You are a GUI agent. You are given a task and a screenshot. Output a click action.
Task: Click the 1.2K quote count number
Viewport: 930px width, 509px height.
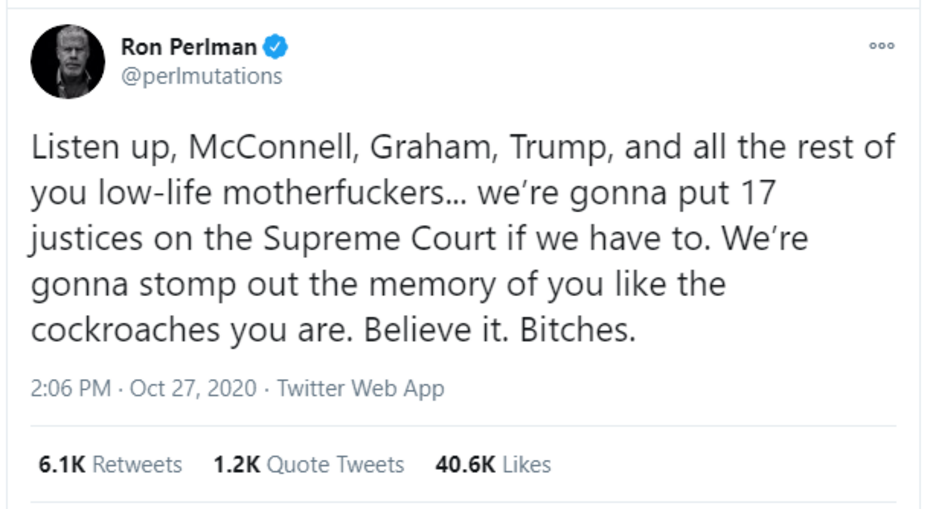pos(237,465)
